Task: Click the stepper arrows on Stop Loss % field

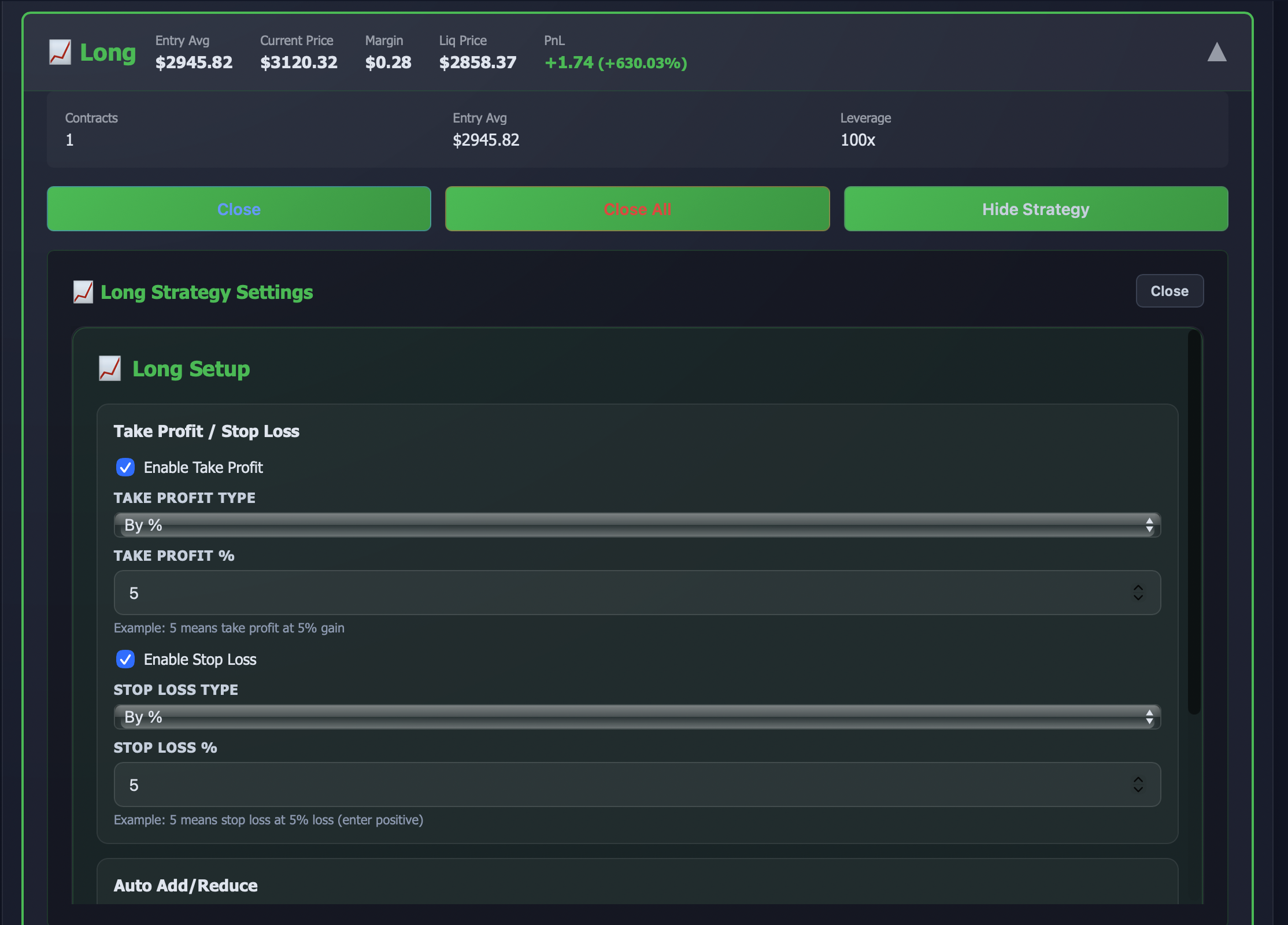Action: (1138, 785)
